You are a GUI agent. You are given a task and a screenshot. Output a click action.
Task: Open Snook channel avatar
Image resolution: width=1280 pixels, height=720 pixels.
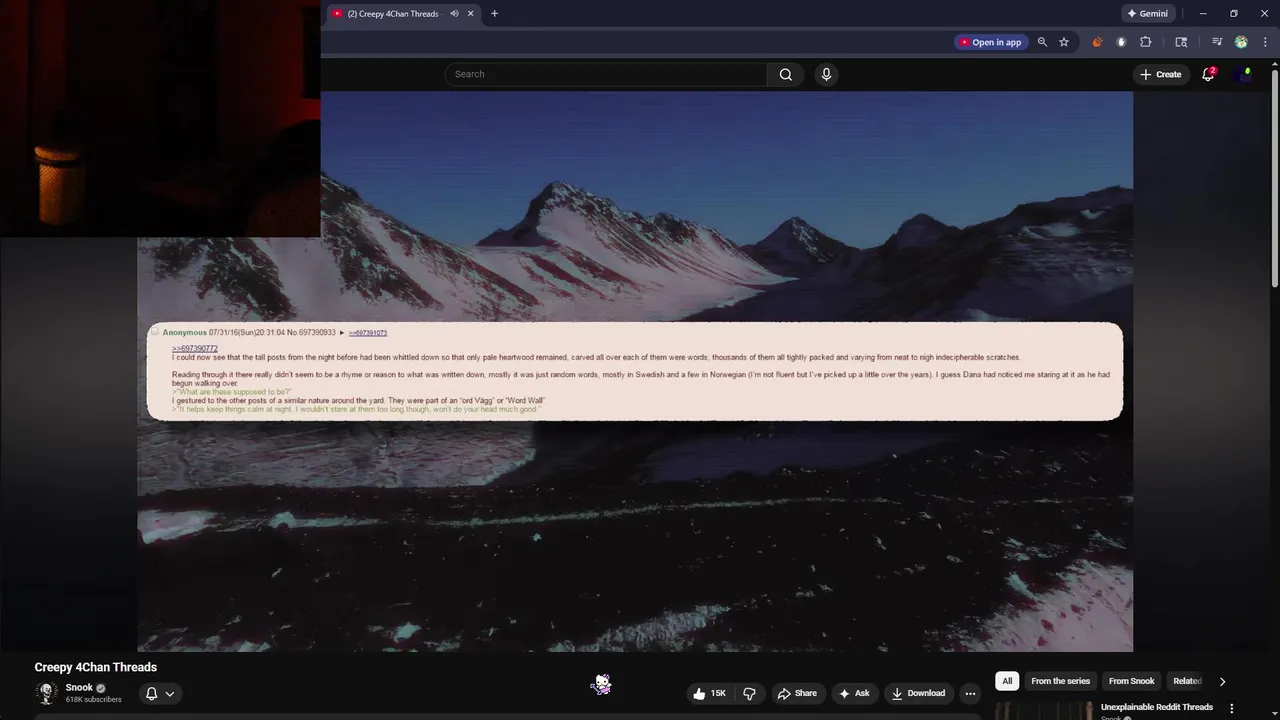click(x=46, y=693)
